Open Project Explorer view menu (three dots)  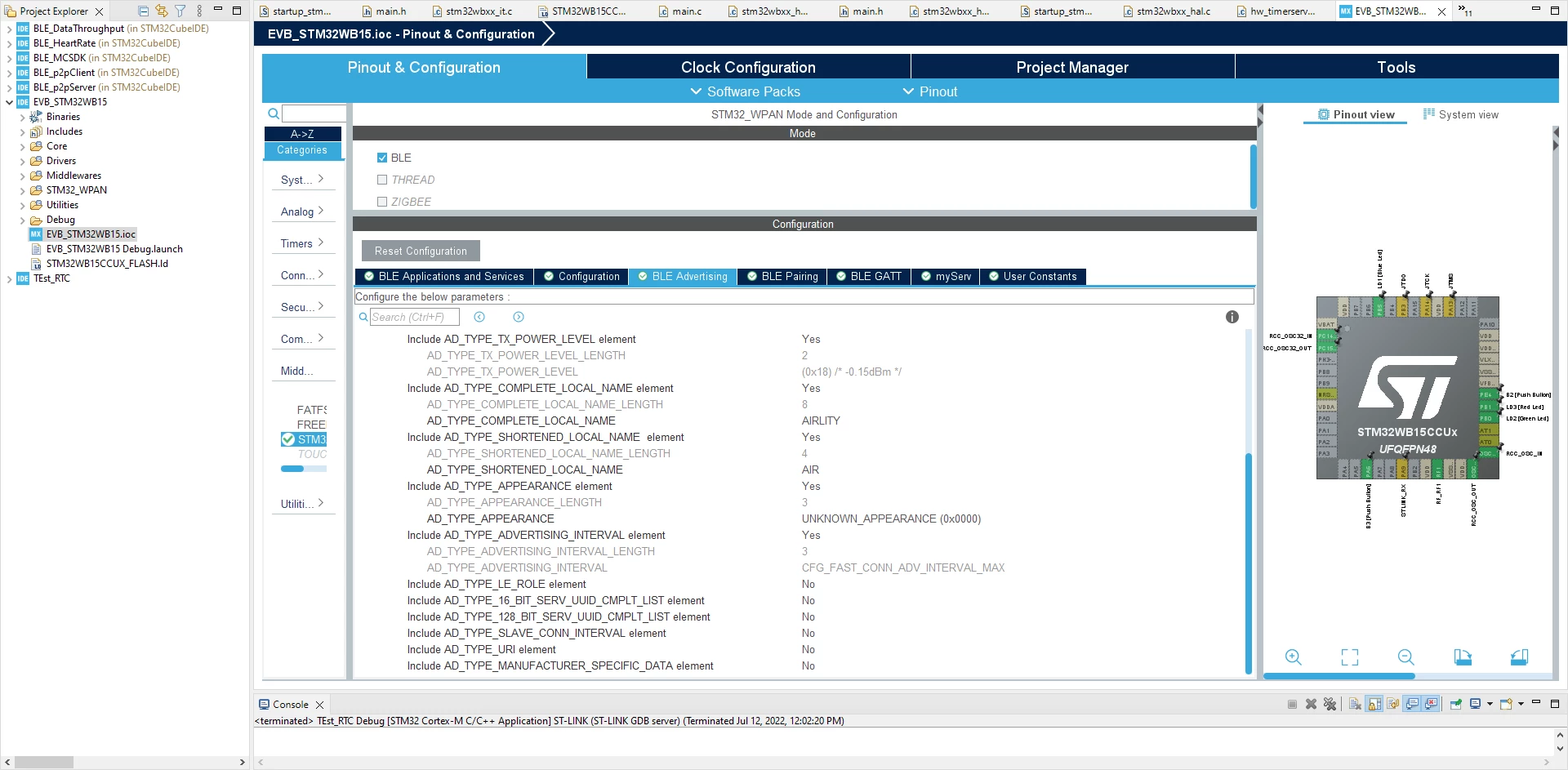tap(199, 11)
